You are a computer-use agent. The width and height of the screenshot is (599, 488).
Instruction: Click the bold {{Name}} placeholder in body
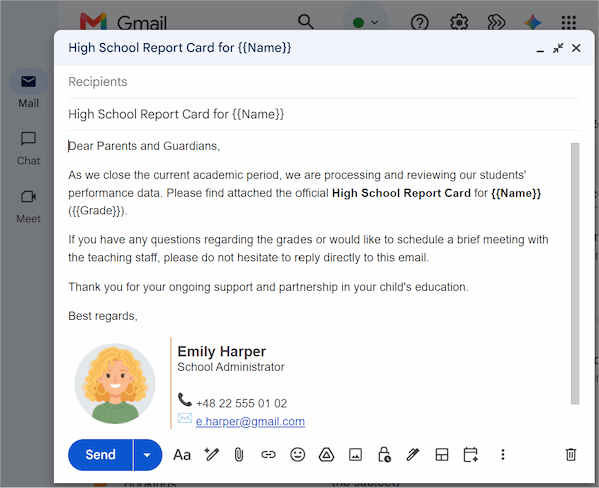click(x=516, y=193)
